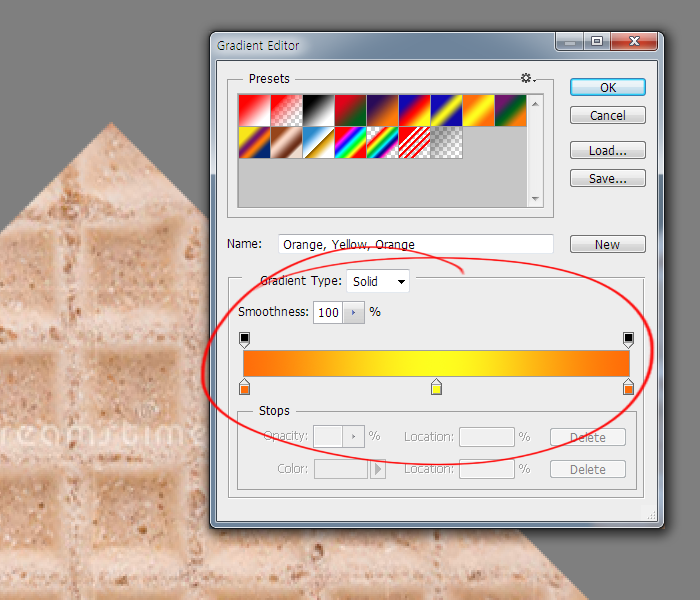
Task: Close the Gradient Editor dialog
Action: click(634, 42)
